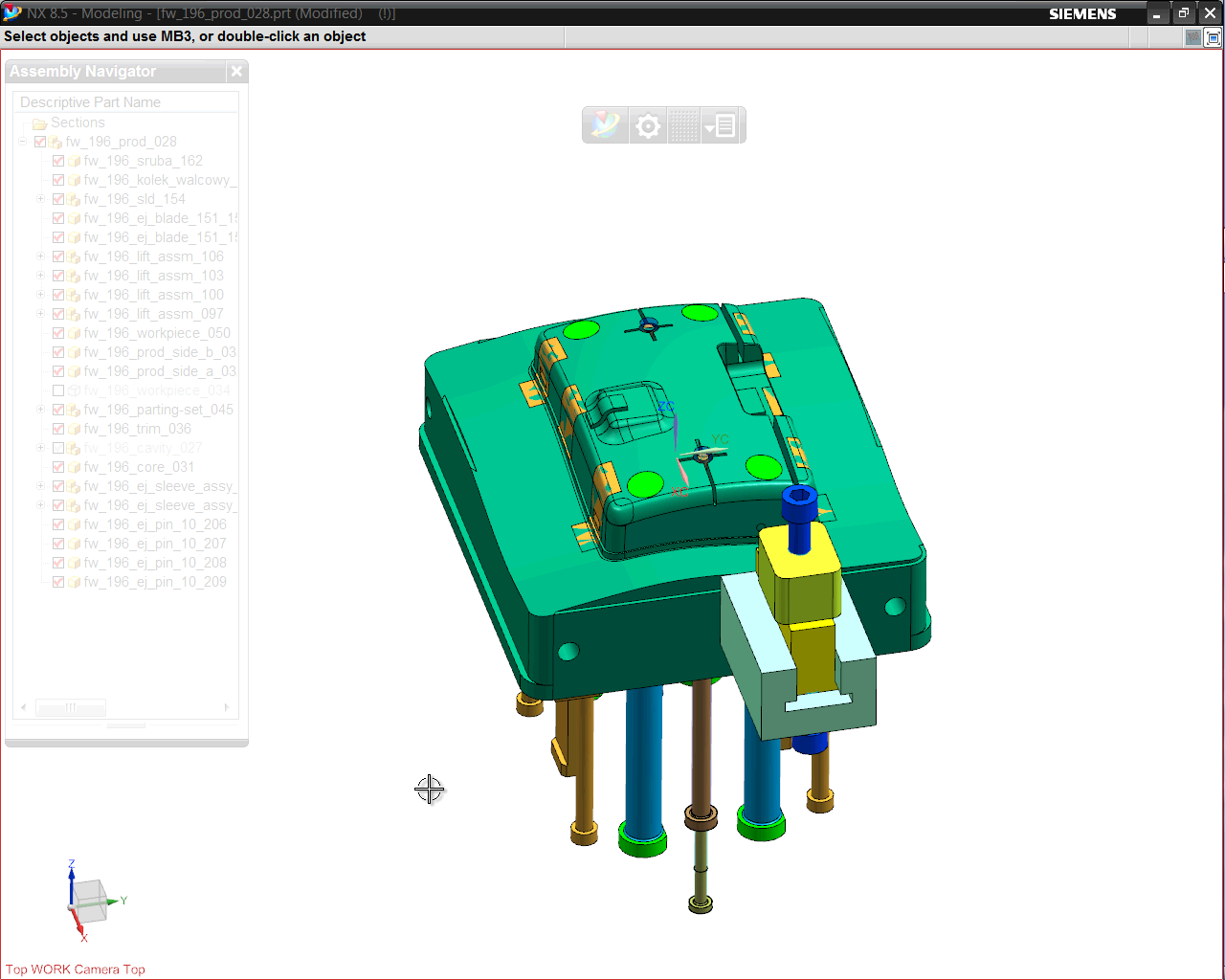Collapse the fw_196_prod_028 root node
Image resolution: width=1225 pixels, height=980 pixels.
tap(23, 142)
